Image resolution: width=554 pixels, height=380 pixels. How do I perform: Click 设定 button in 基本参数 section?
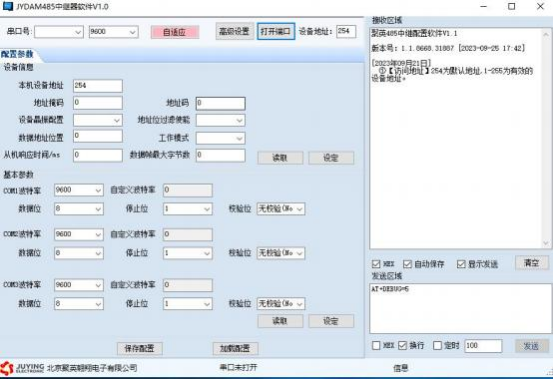pyautogui.click(x=331, y=321)
